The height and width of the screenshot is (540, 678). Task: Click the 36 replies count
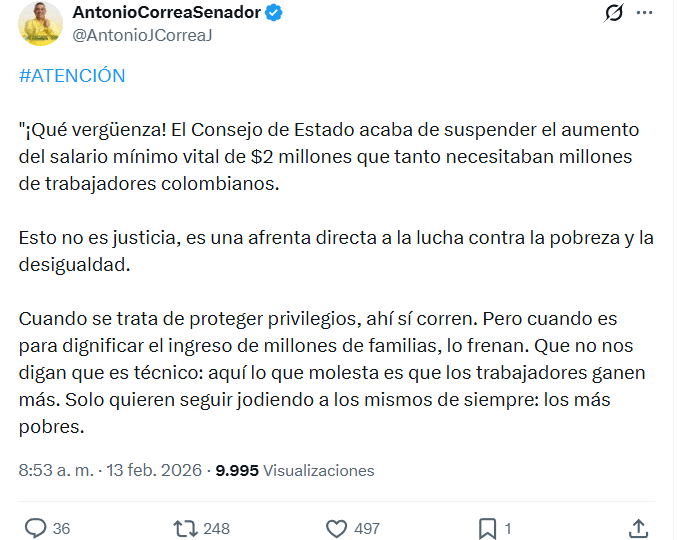[x=61, y=528]
